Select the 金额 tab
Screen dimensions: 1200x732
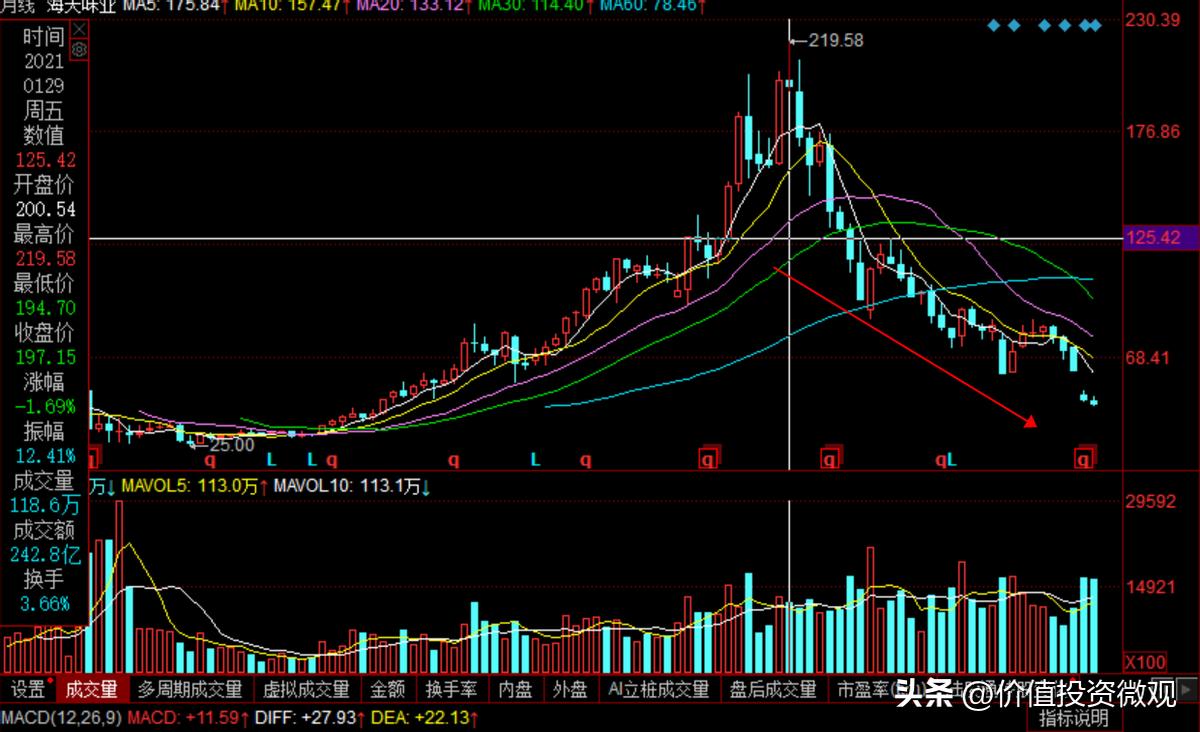coord(387,689)
